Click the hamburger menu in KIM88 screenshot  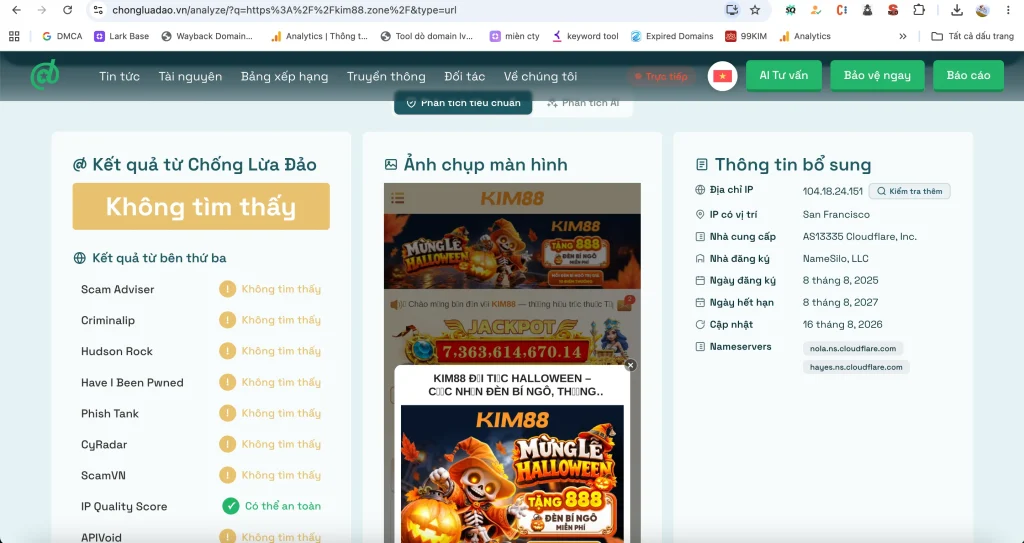398,198
